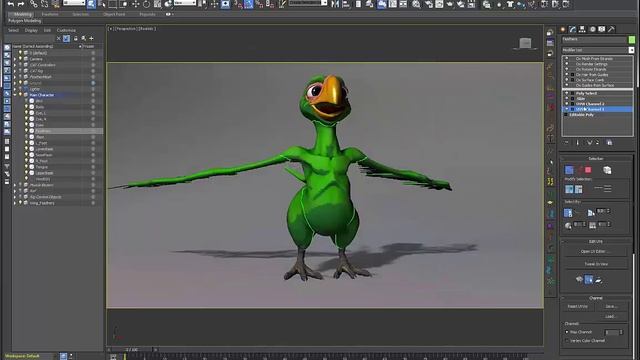This screenshot has height=360, width=640.
Task: Click the Open UV Editor button
Action: pyautogui.click(x=596, y=251)
